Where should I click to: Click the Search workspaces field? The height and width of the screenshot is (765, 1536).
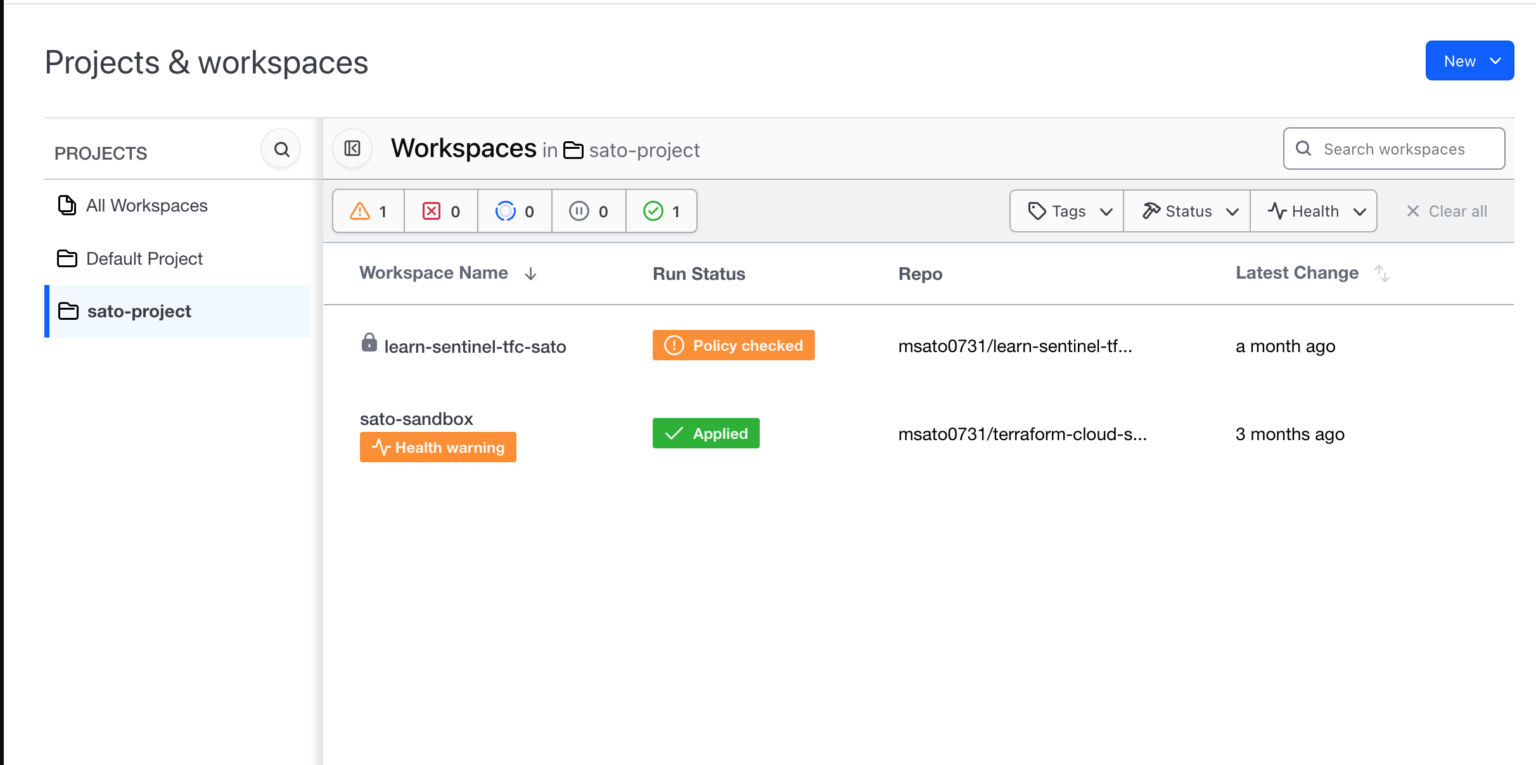(x=1394, y=148)
